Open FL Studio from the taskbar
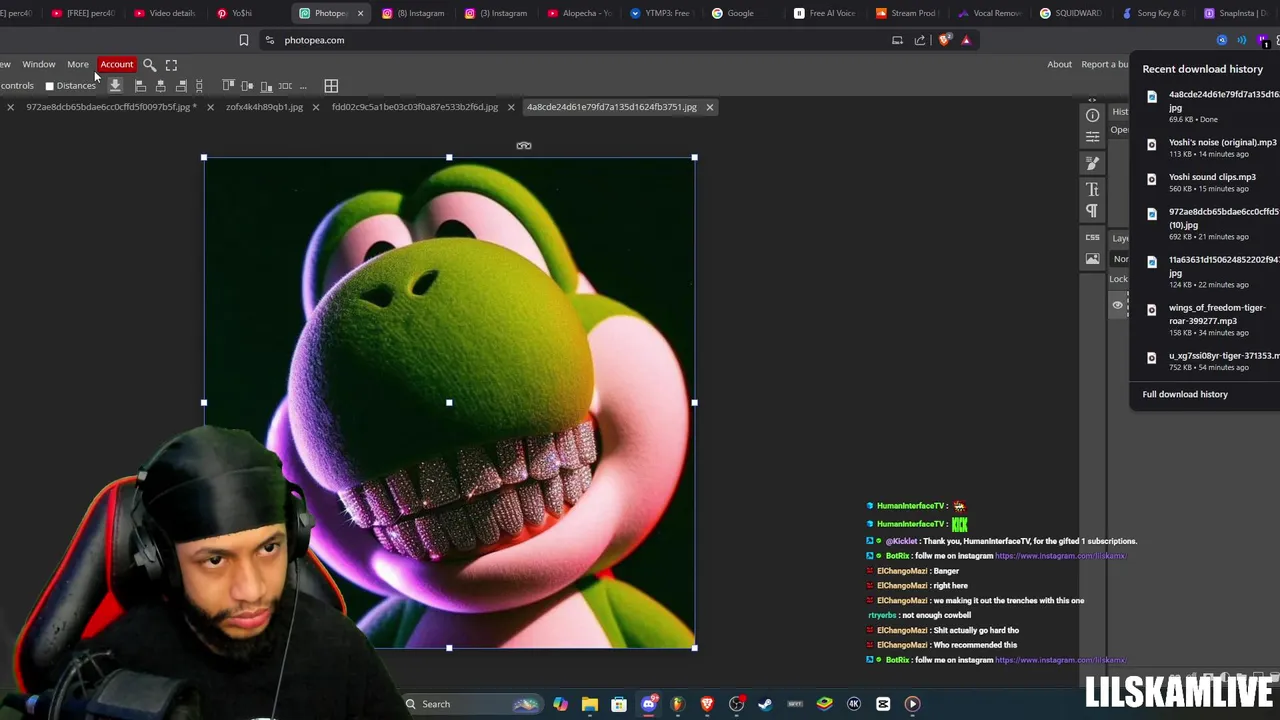1280x720 pixels. pos(677,704)
